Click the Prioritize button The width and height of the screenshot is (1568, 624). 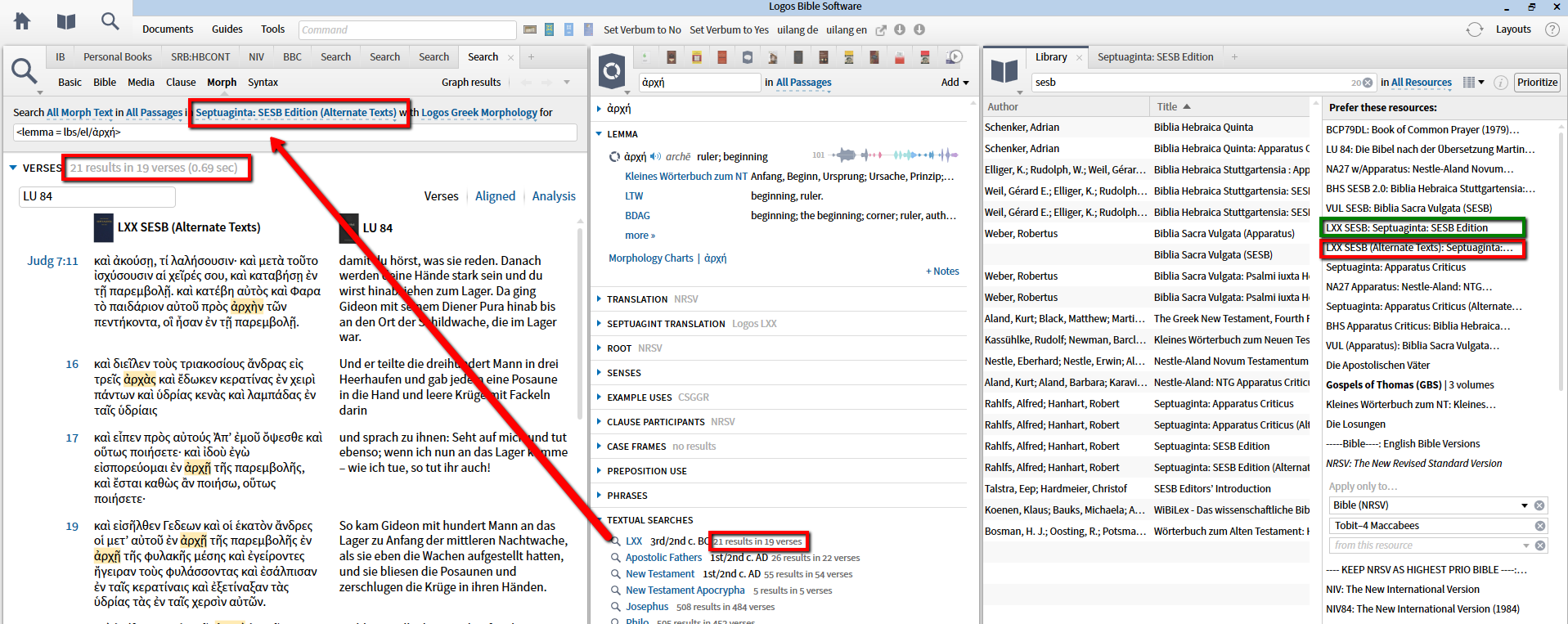pos(1538,83)
